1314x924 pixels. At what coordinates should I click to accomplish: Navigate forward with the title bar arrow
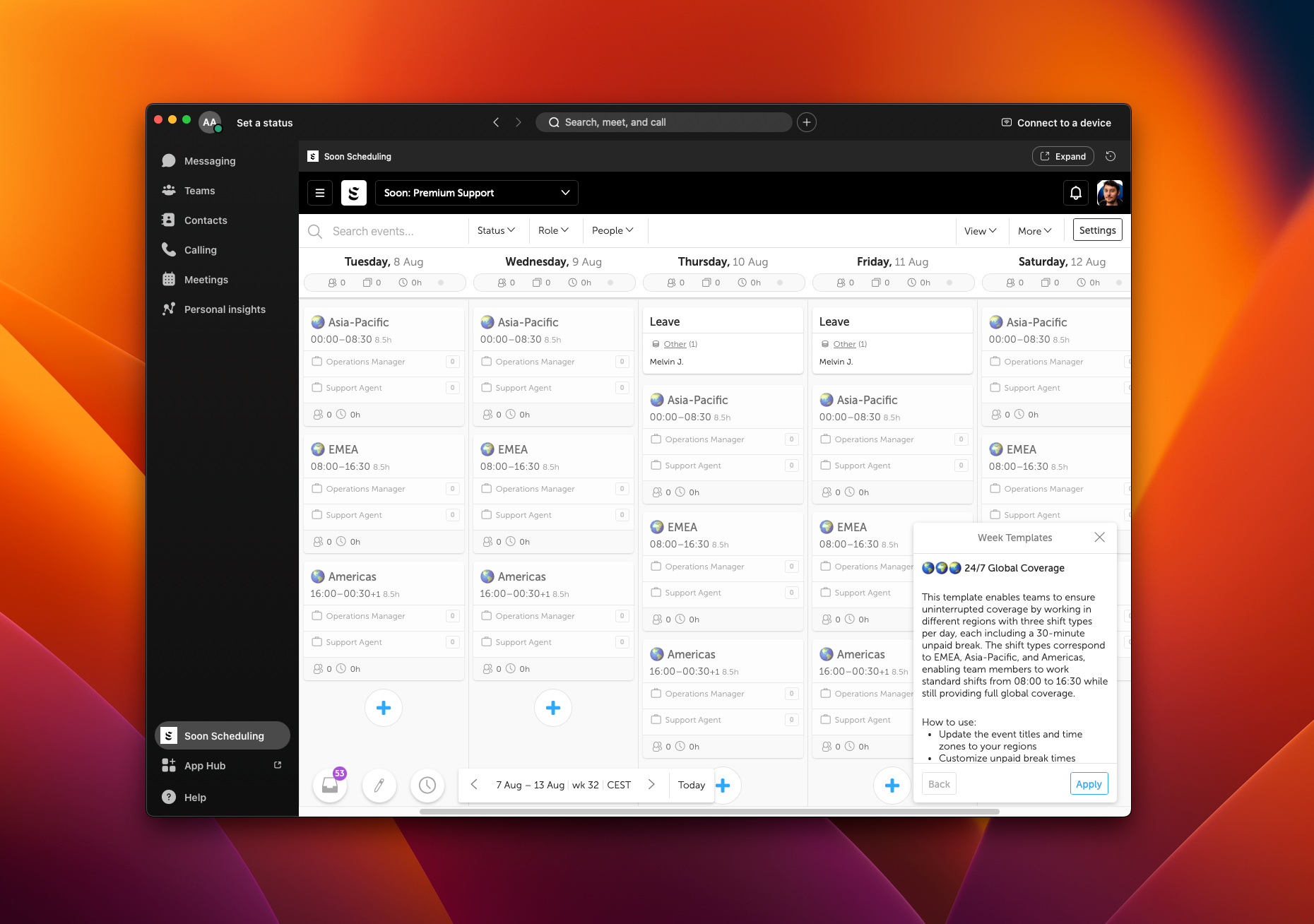point(519,122)
